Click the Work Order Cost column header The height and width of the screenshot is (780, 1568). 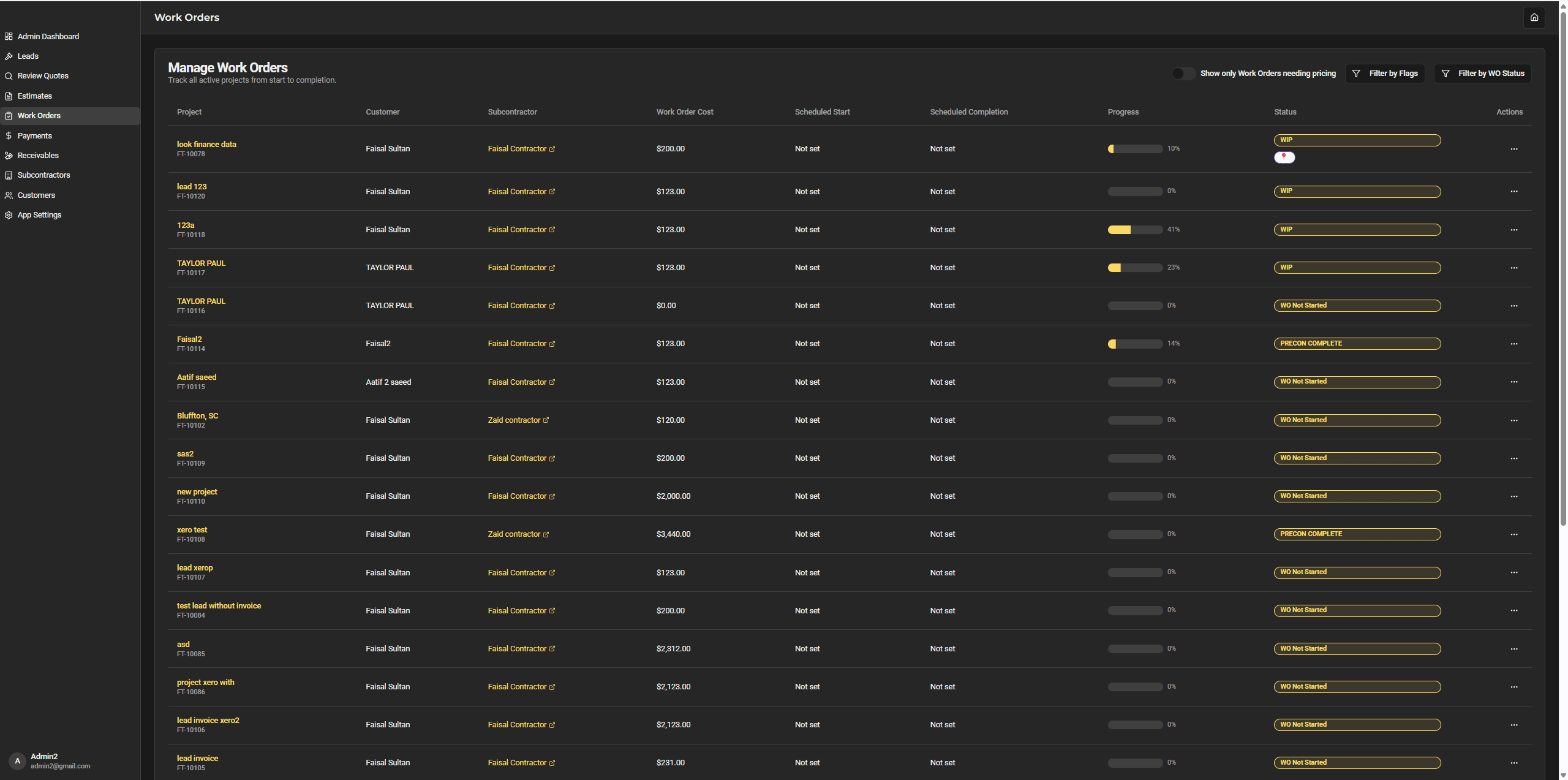click(x=685, y=112)
